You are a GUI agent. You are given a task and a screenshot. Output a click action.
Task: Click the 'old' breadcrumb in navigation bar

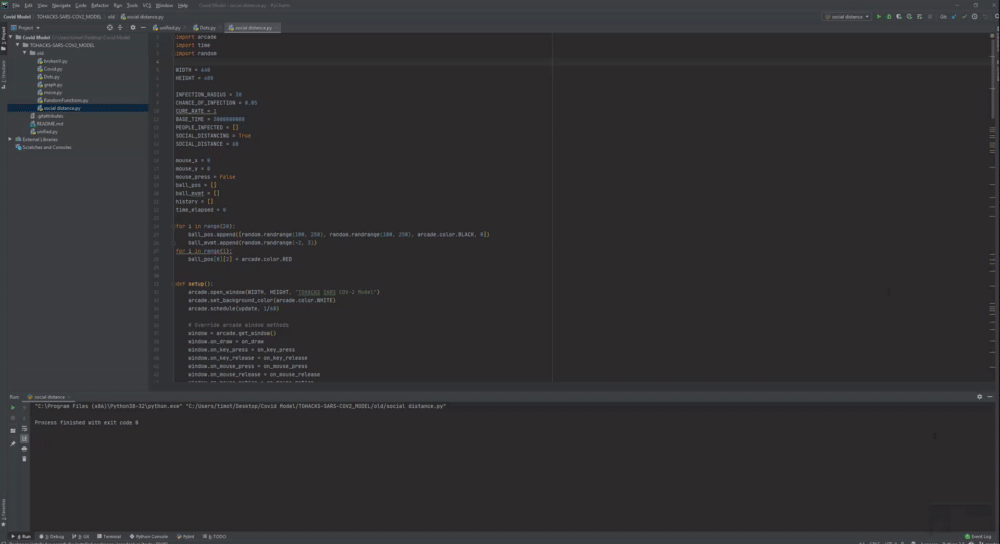coord(111,17)
